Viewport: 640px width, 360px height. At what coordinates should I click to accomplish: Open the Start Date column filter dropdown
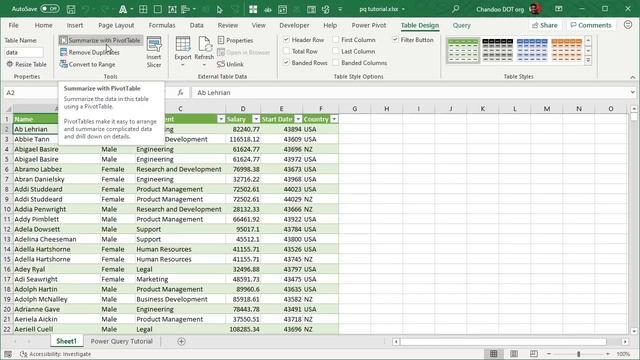click(298, 119)
